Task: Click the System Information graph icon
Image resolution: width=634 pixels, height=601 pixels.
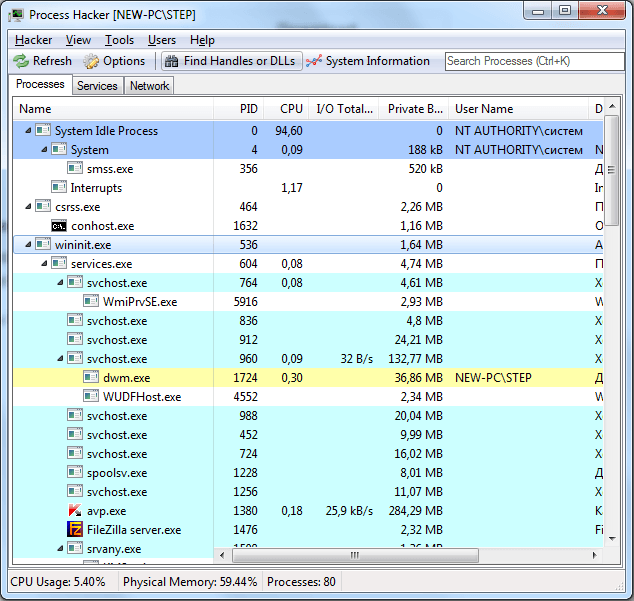Action: (314, 61)
